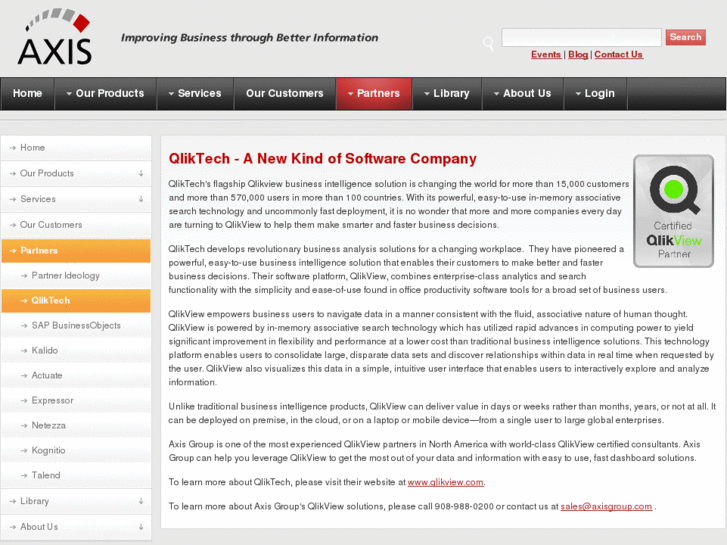Select highlighted QlikTech sidebar subitem

coord(76,301)
